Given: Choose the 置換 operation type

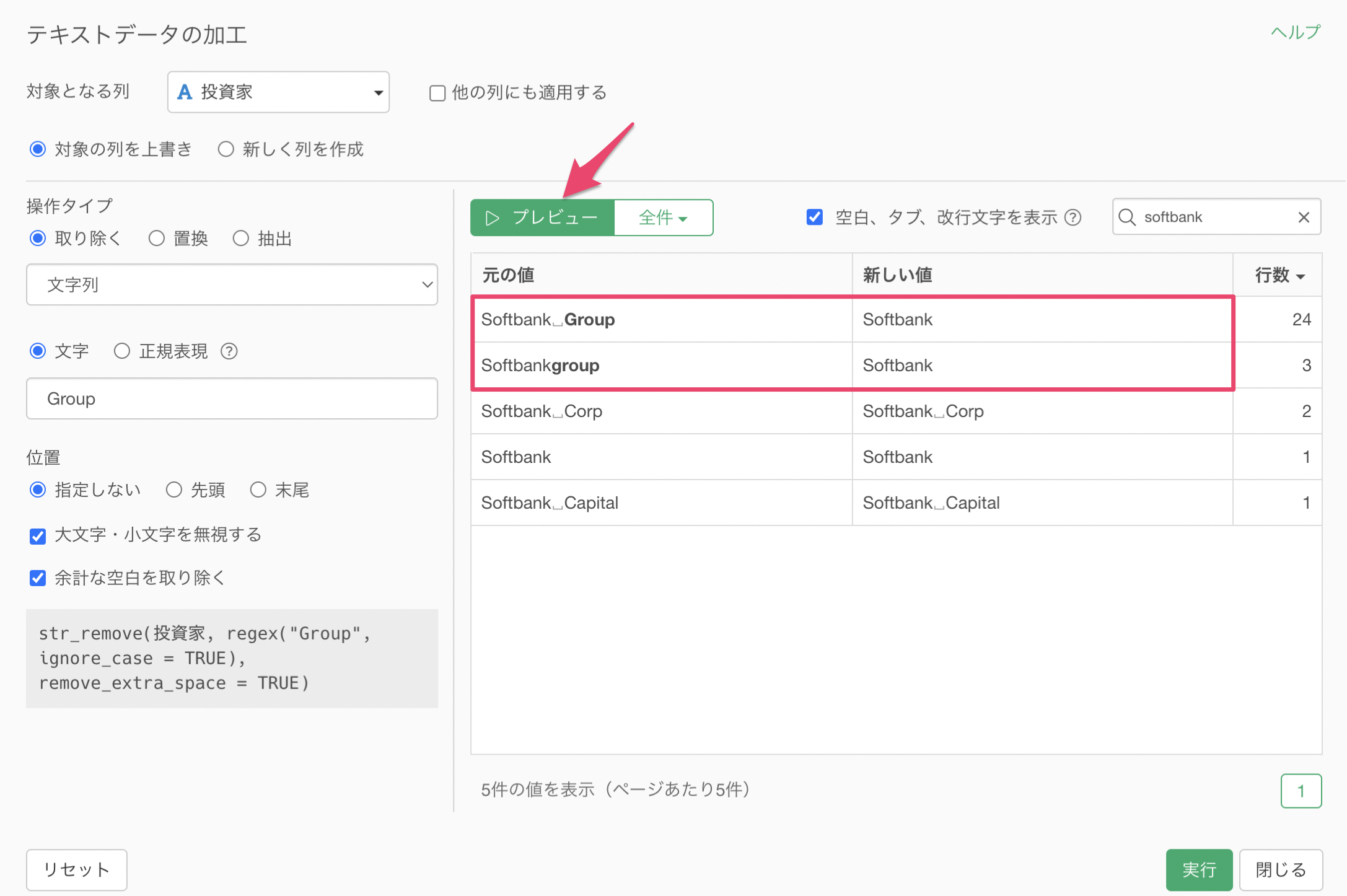Looking at the screenshot, I should [x=157, y=239].
